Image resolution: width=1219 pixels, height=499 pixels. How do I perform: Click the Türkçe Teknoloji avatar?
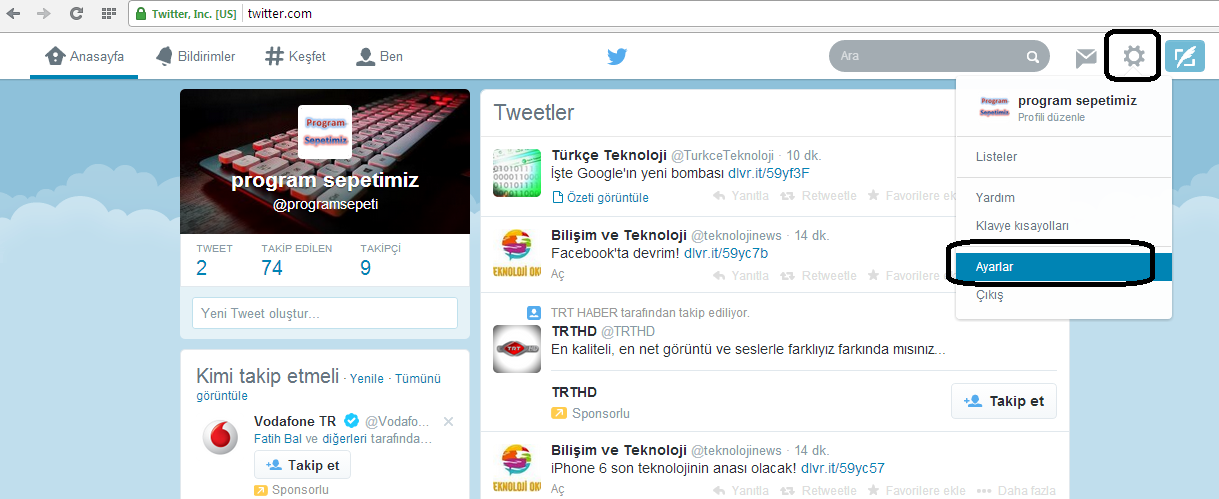pos(517,171)
